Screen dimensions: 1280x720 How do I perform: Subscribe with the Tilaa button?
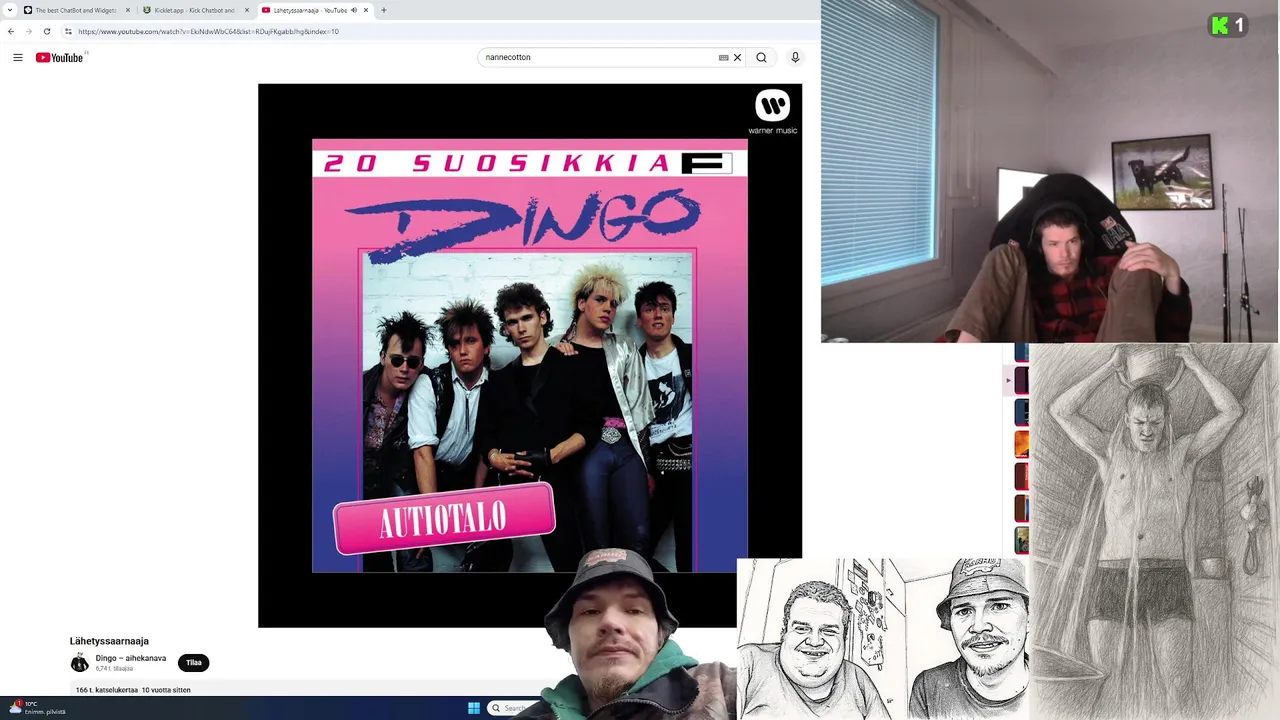click(194, 662)
